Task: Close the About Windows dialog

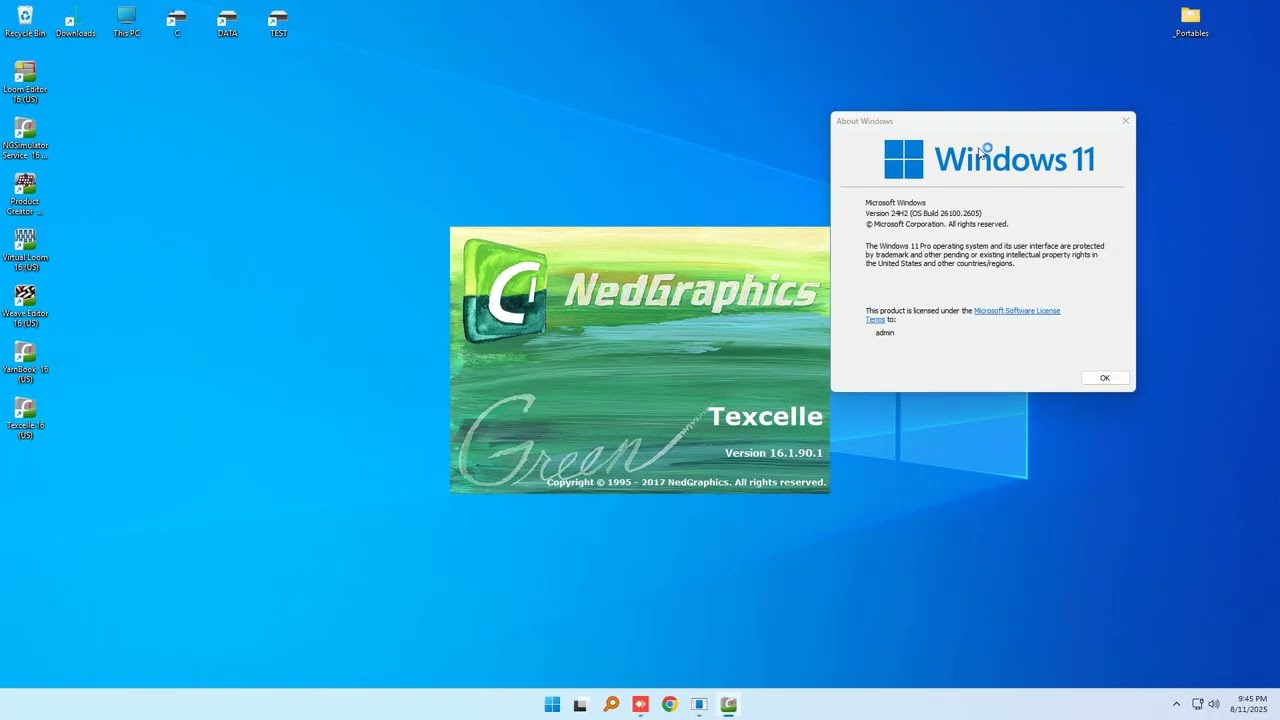Action: pyautogui.click(x=1125, y=121)
